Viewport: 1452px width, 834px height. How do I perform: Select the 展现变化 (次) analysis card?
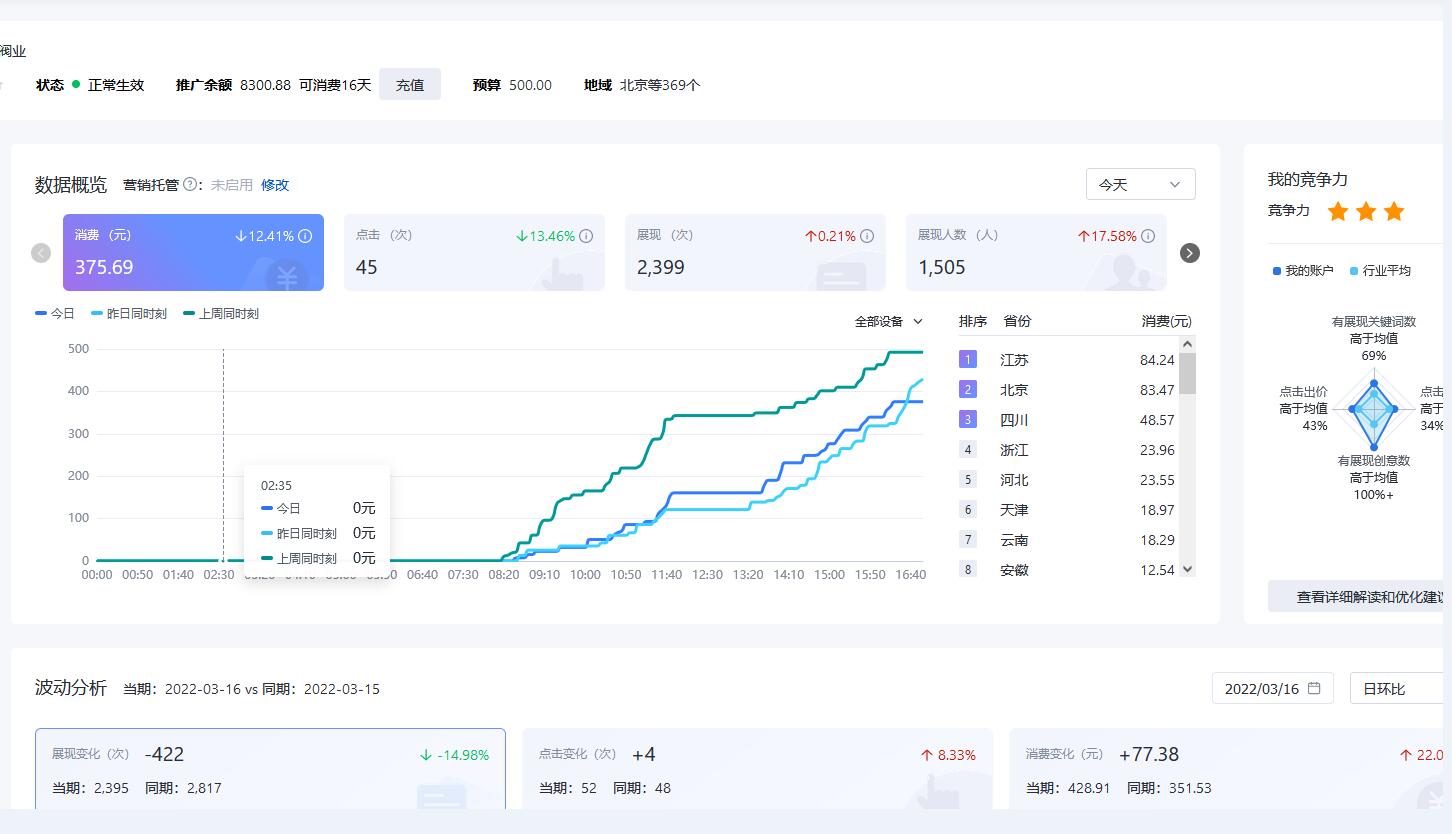[270, 769]
